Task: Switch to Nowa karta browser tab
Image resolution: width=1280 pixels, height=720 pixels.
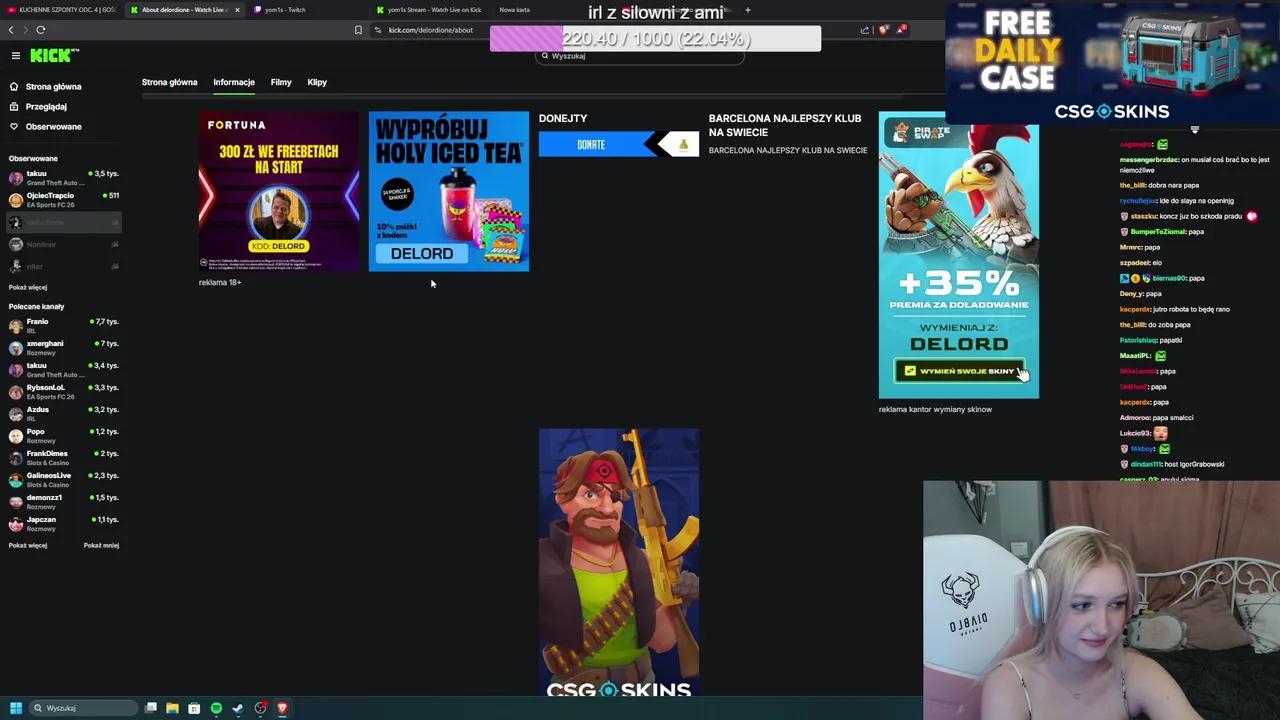Action: click(x=515, y=10)
